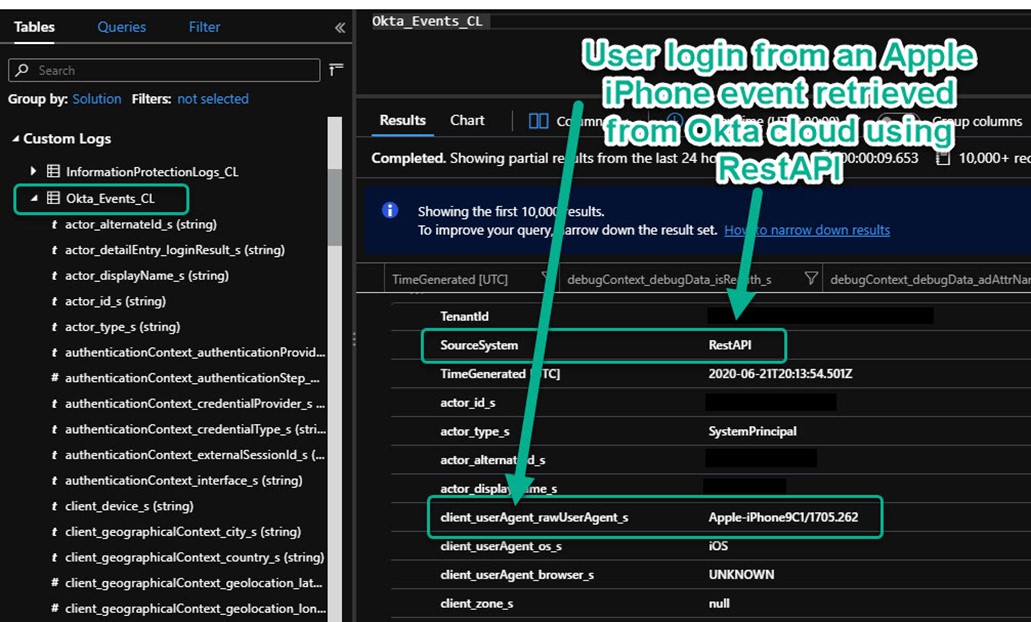Collapse the Custom Logs group

pyautogui.click(x=15, y=139)
